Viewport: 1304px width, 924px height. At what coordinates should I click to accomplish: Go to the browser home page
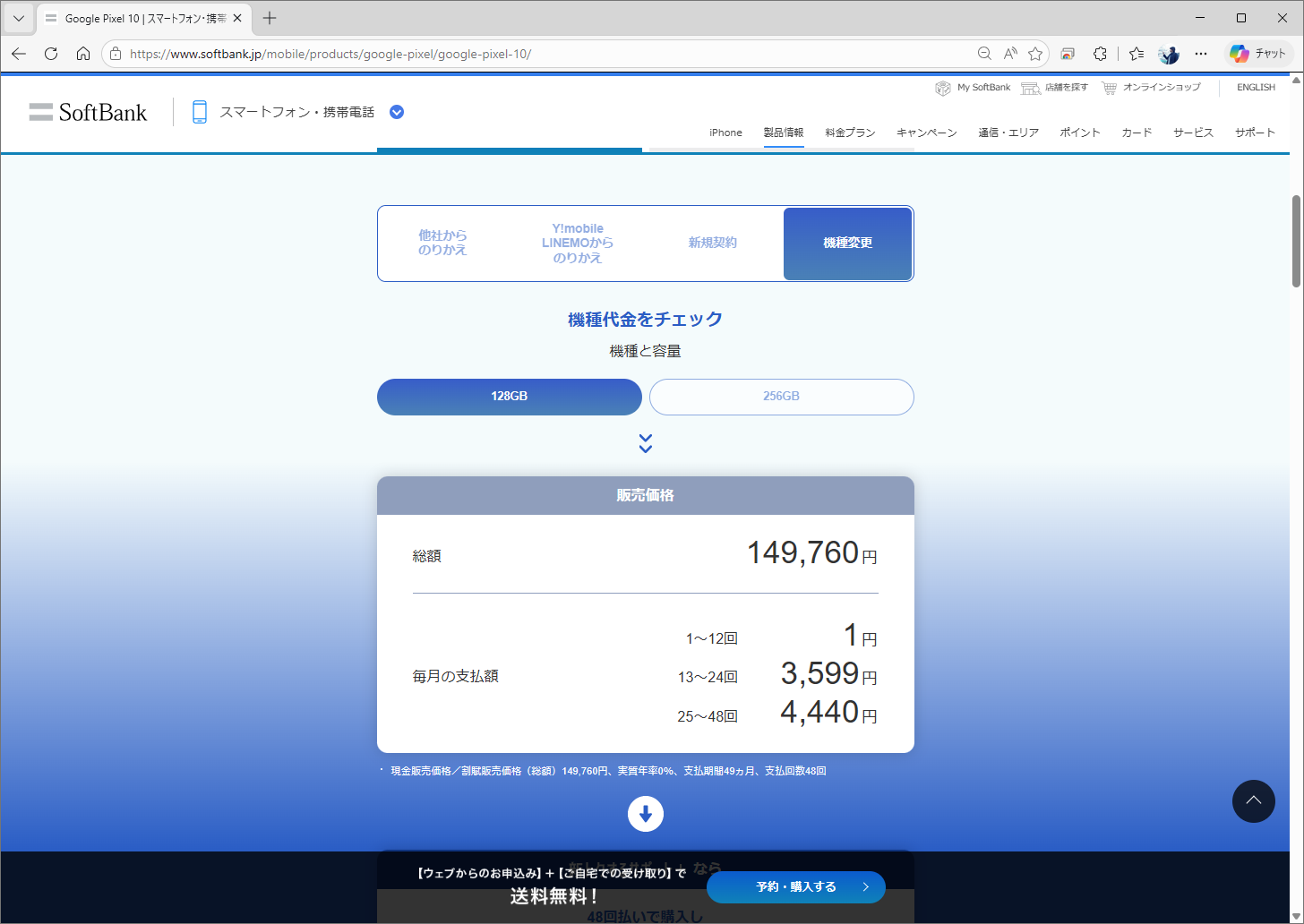(x=83, y=54)
